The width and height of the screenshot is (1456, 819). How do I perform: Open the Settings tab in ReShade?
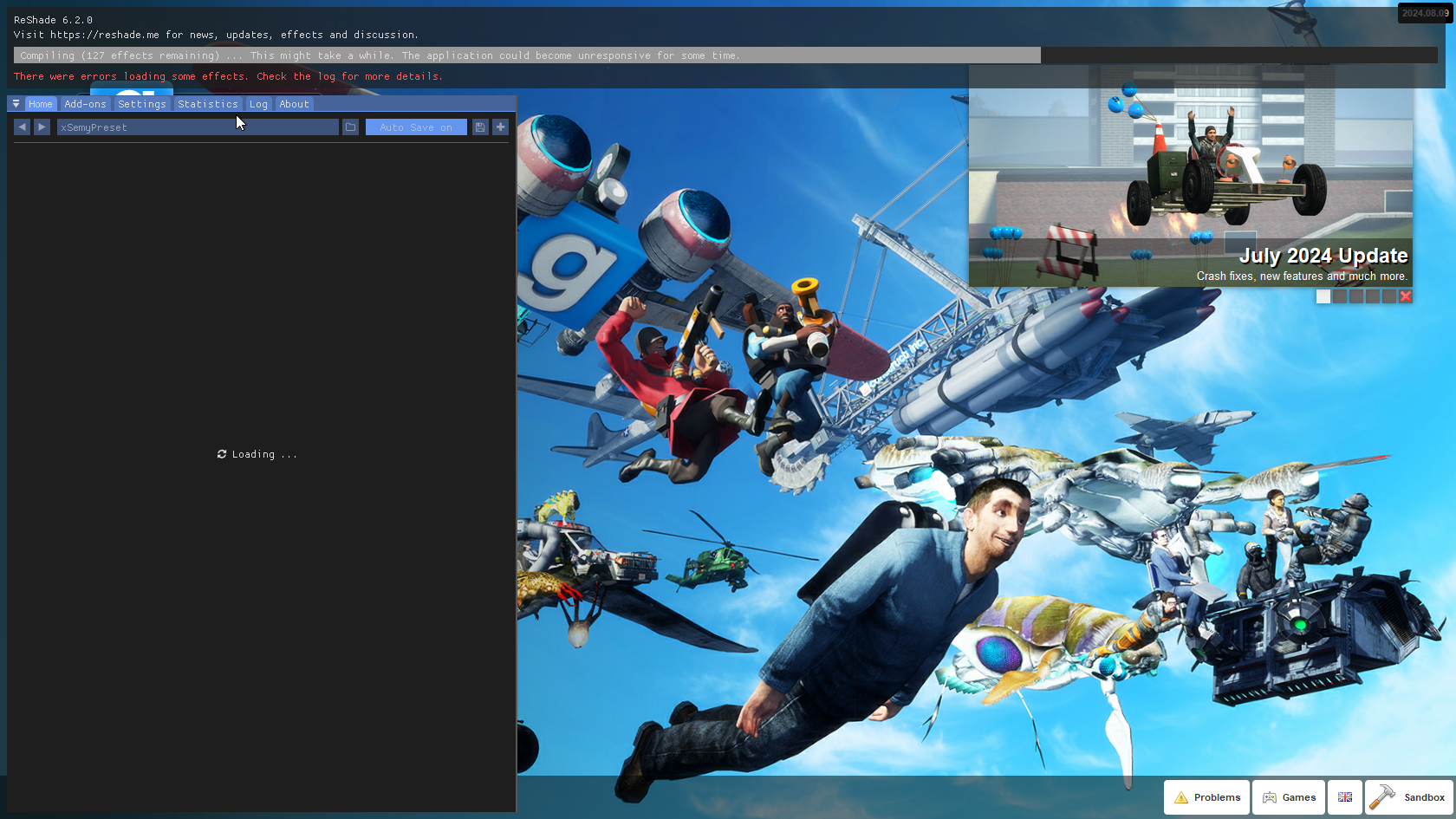click(142, 104)
